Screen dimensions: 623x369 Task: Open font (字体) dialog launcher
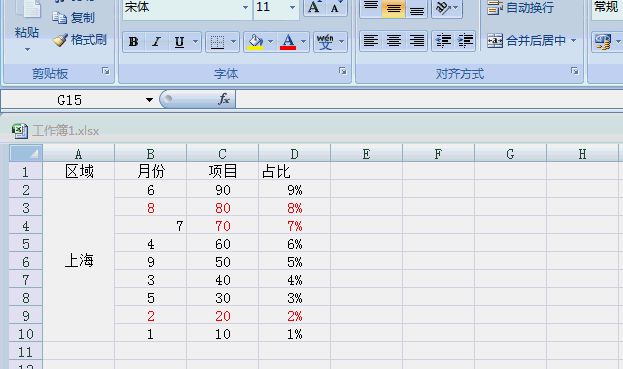[342, 71]
